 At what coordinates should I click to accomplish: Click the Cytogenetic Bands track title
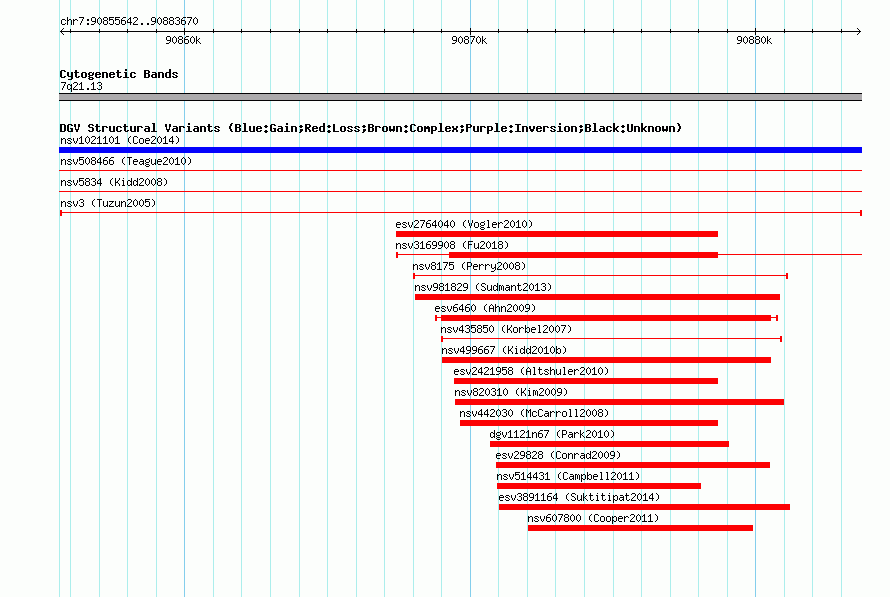point(119,74)
